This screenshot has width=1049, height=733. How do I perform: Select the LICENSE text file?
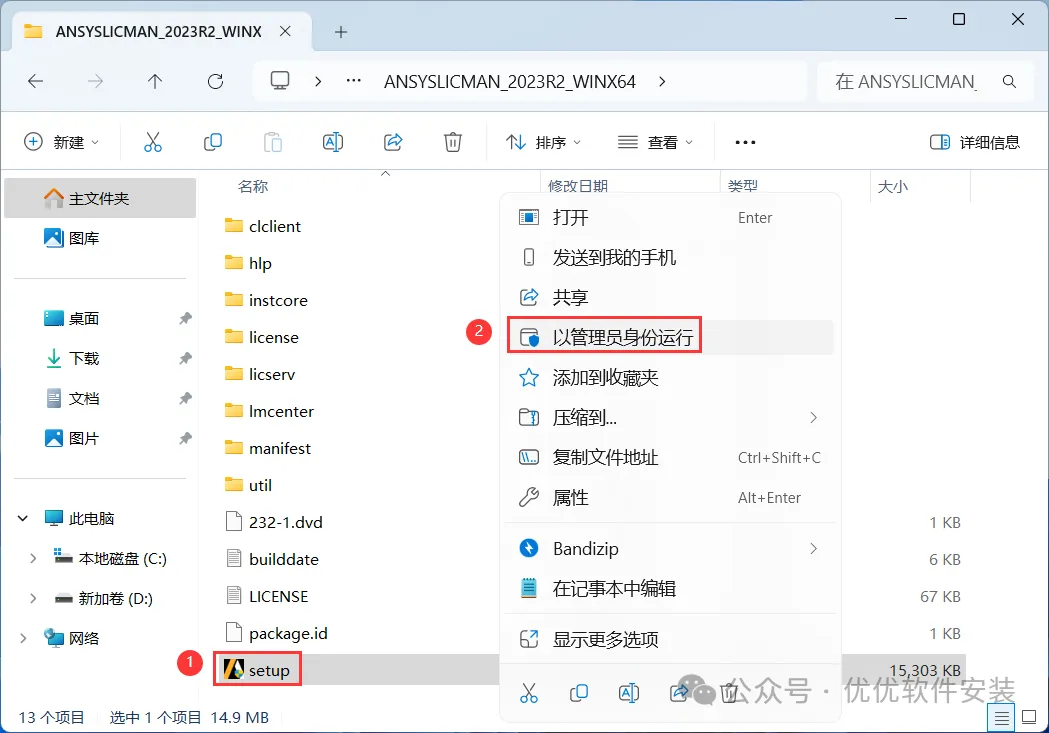click(x=267, y=596)
